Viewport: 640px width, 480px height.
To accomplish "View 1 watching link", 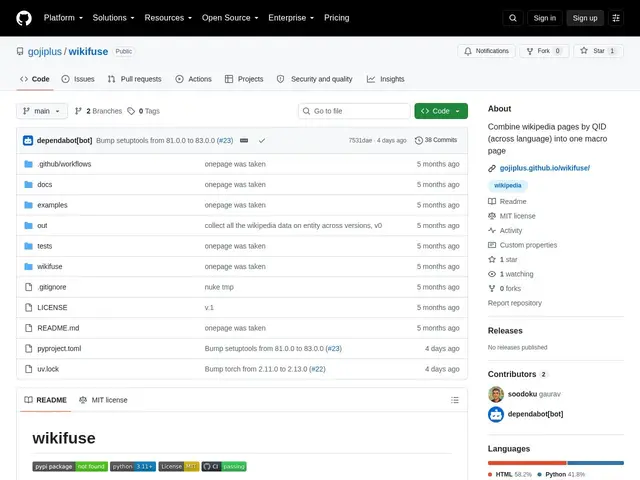I will pos(511,274).
